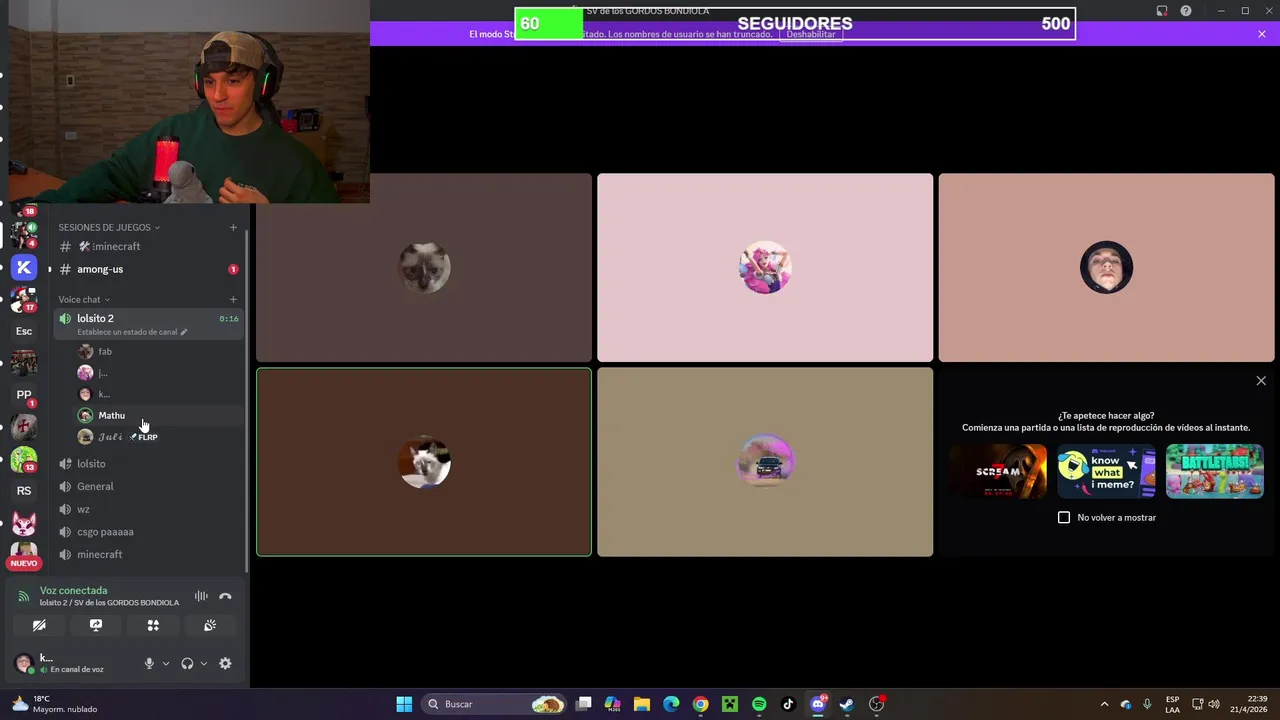Open noise suppression settings icon
The image size is (1280, 720).
click(x=201, y=596)
